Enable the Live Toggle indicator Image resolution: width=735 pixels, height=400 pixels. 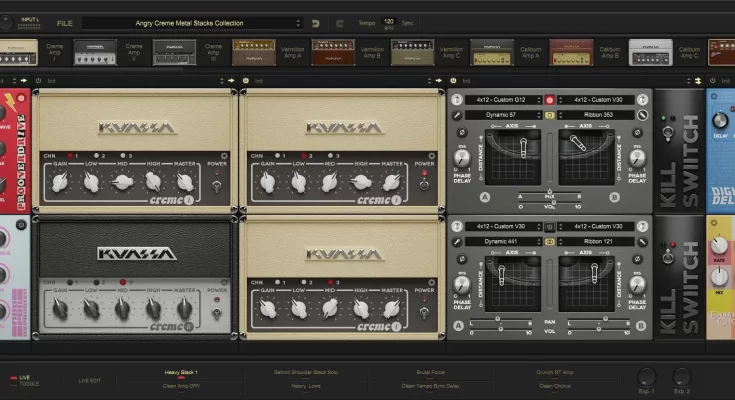click(x=11, y=379)
